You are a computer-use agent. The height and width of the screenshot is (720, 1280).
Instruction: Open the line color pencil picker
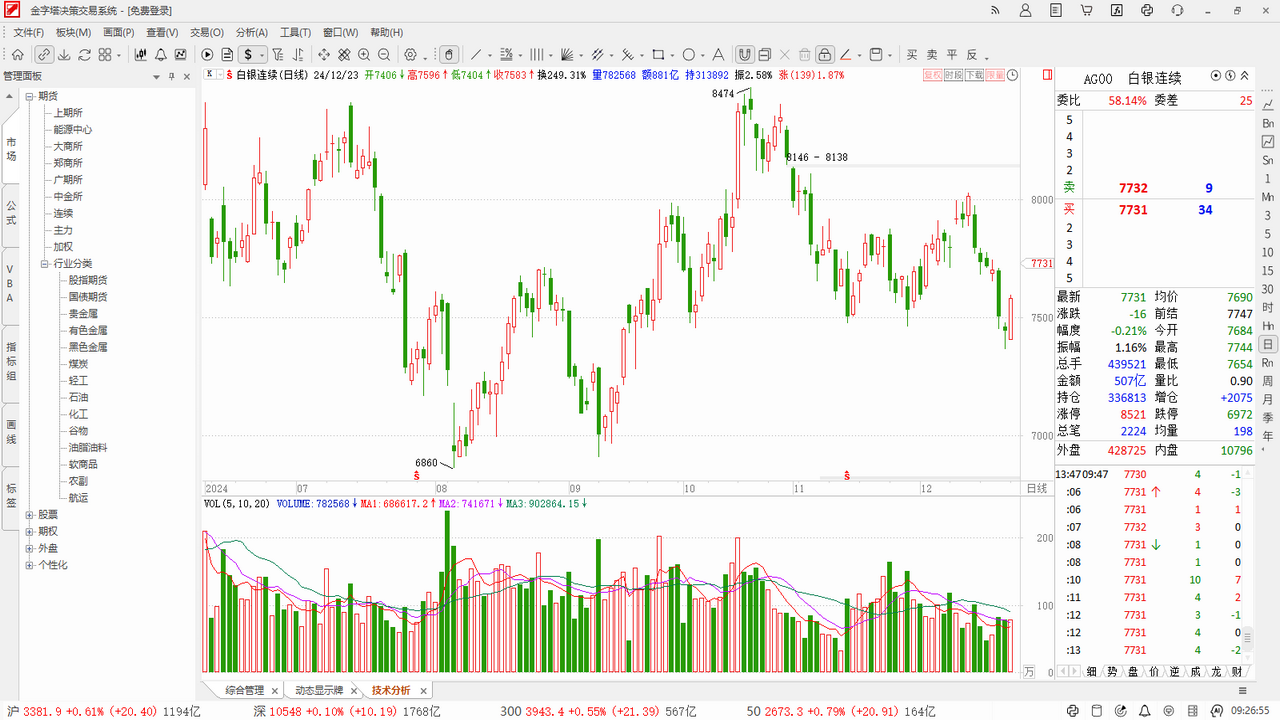point(846,55)
